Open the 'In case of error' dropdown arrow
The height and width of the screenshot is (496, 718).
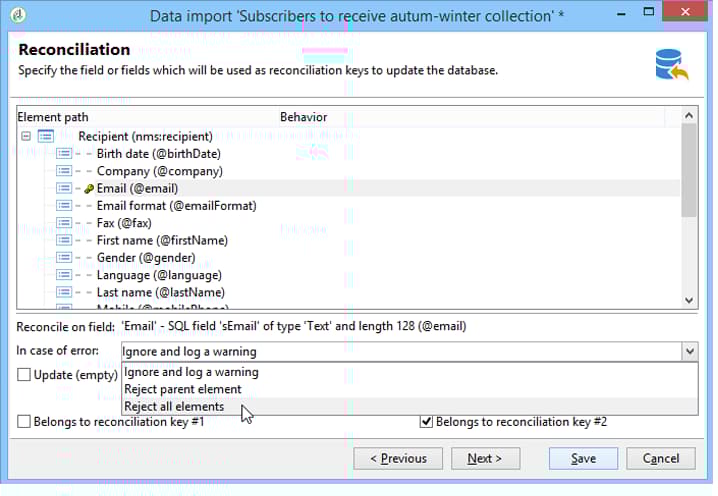pyautogui.click(x=690, y=352)
